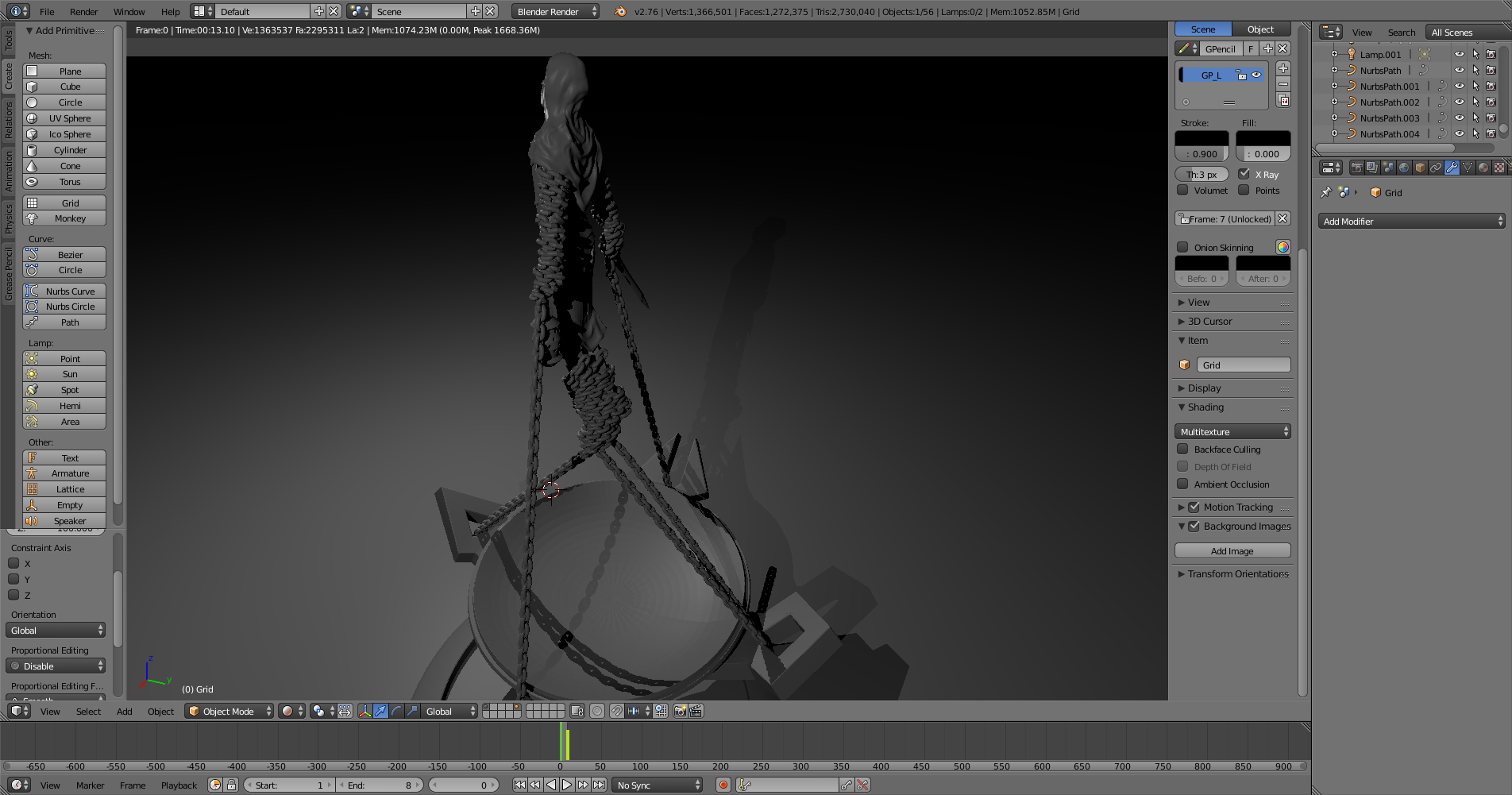The image size is (1512, 795).
Task: Expand the 3D Cursor panel
Action: click(1209, 321)
